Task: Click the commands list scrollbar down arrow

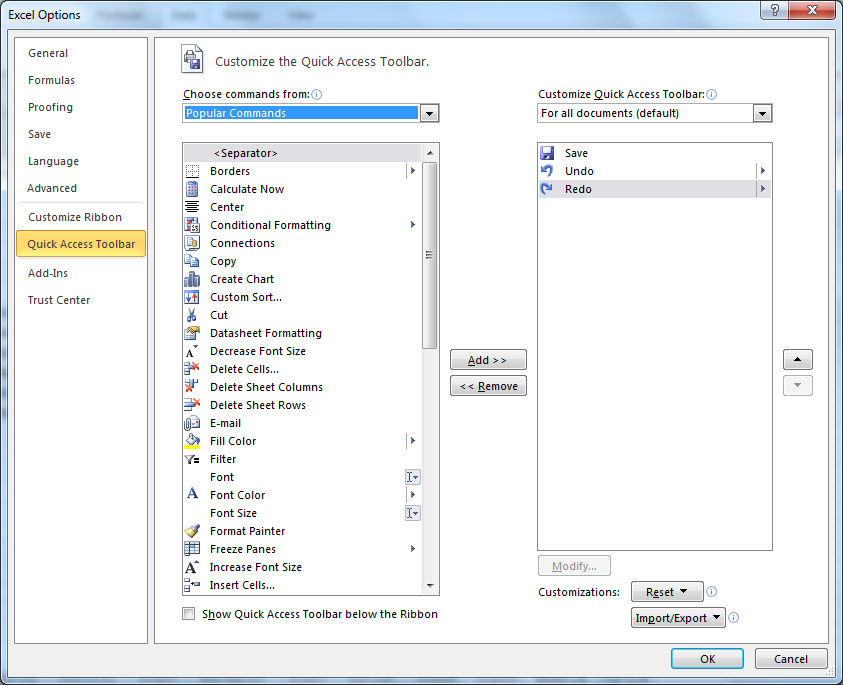Action: click(x=430, y=586)
